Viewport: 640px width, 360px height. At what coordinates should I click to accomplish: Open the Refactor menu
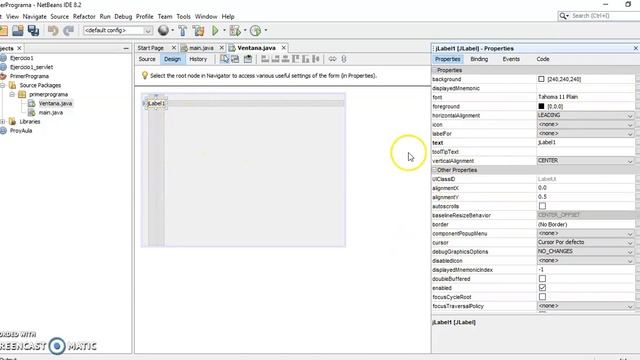pyautogui.click(x=84, y=17)
